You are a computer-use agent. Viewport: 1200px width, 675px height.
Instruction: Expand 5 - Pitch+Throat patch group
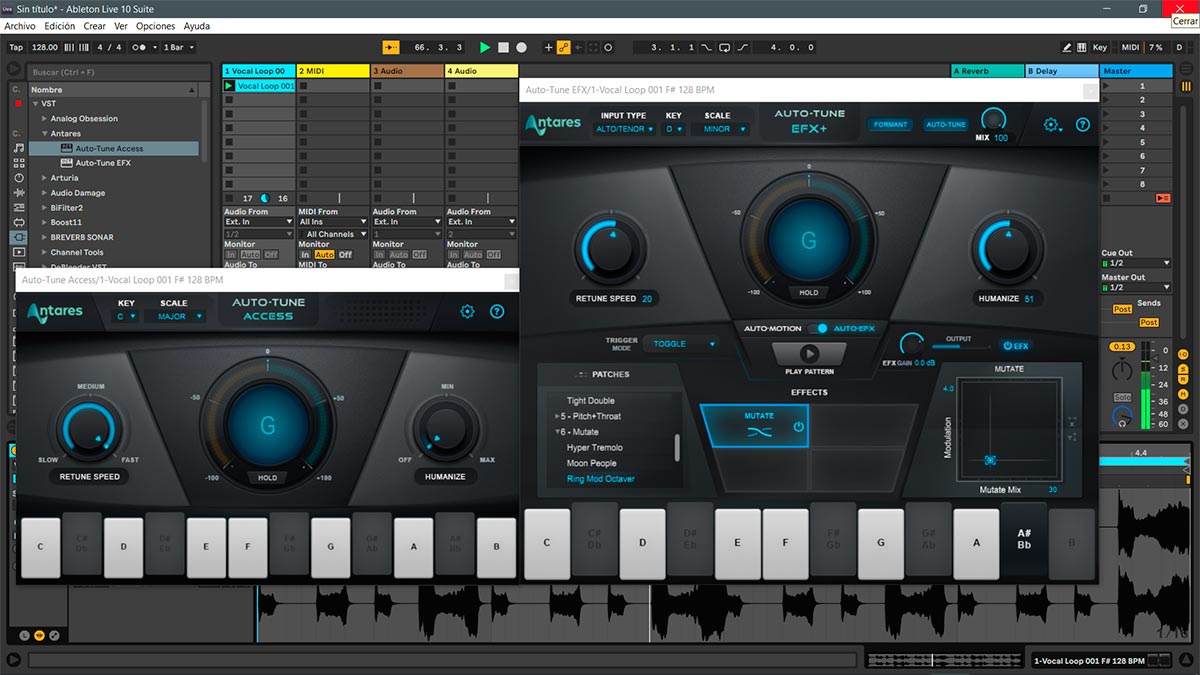(x=557, y=416)
